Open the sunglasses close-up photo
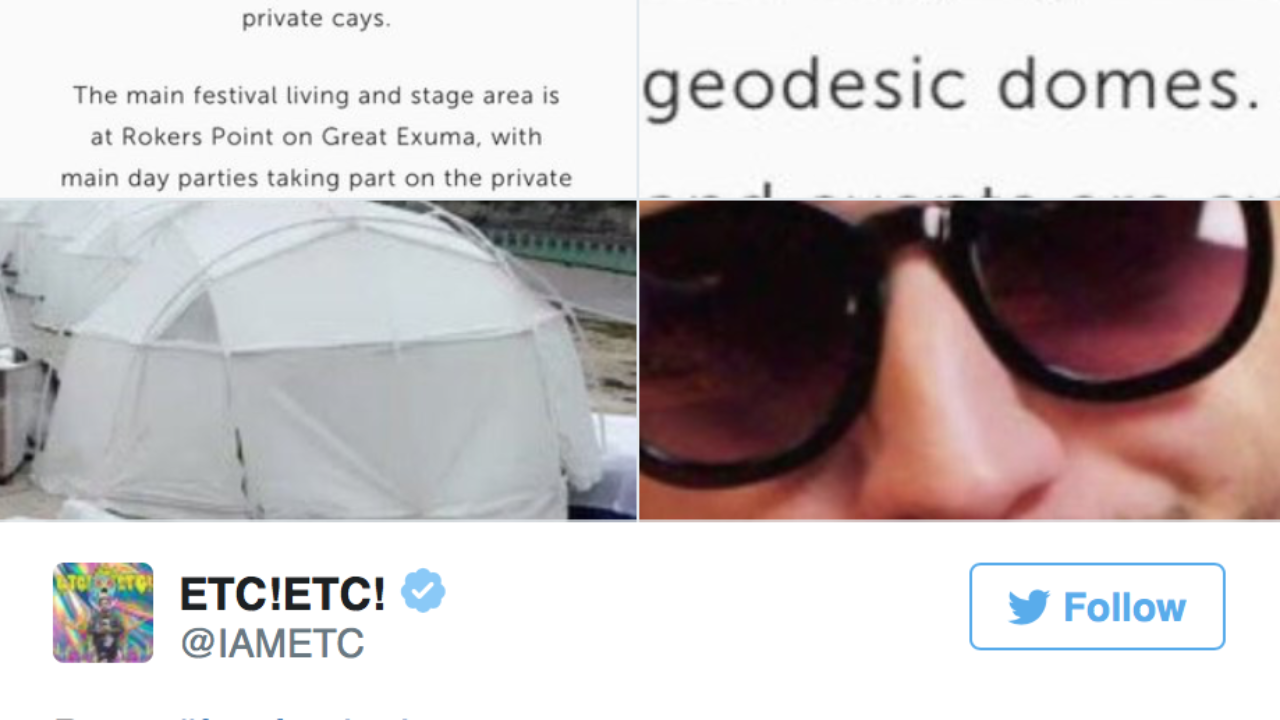This screenshot has height=720, width=1280. pos(960,360)
